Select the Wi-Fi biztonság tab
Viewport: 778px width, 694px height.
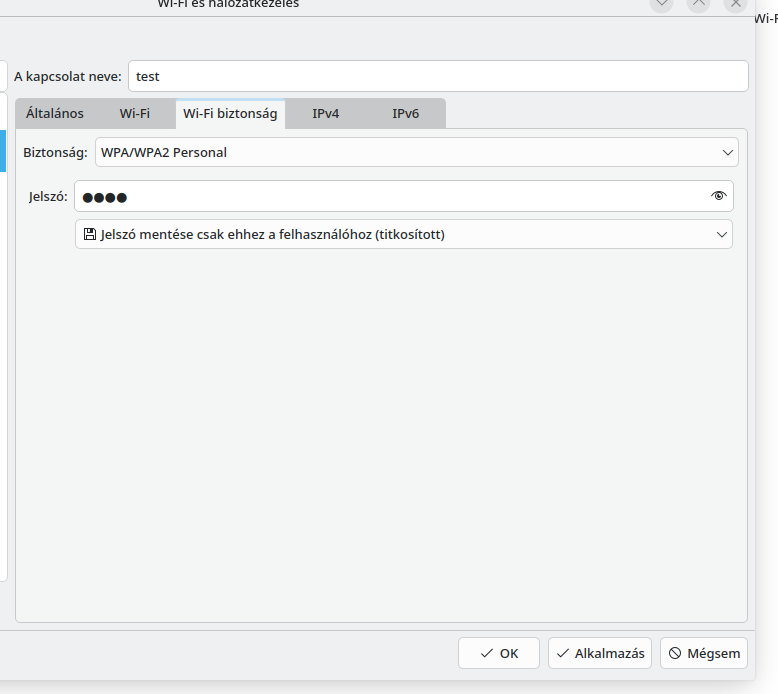tap(230, 114)
